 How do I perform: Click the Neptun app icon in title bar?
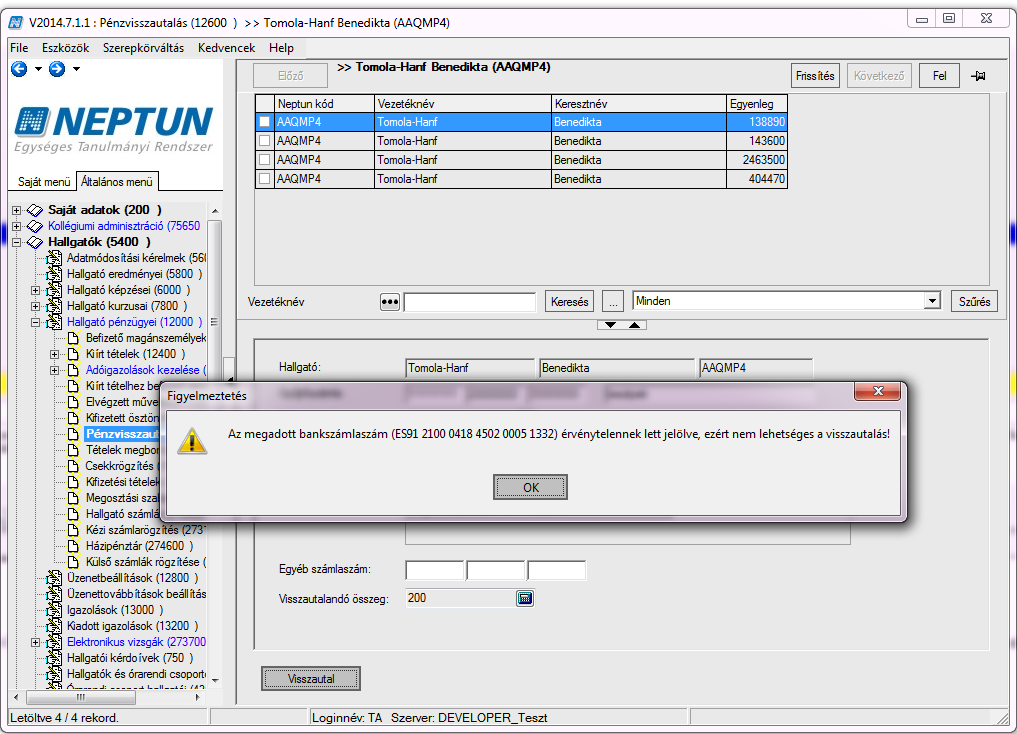point(15,23)
